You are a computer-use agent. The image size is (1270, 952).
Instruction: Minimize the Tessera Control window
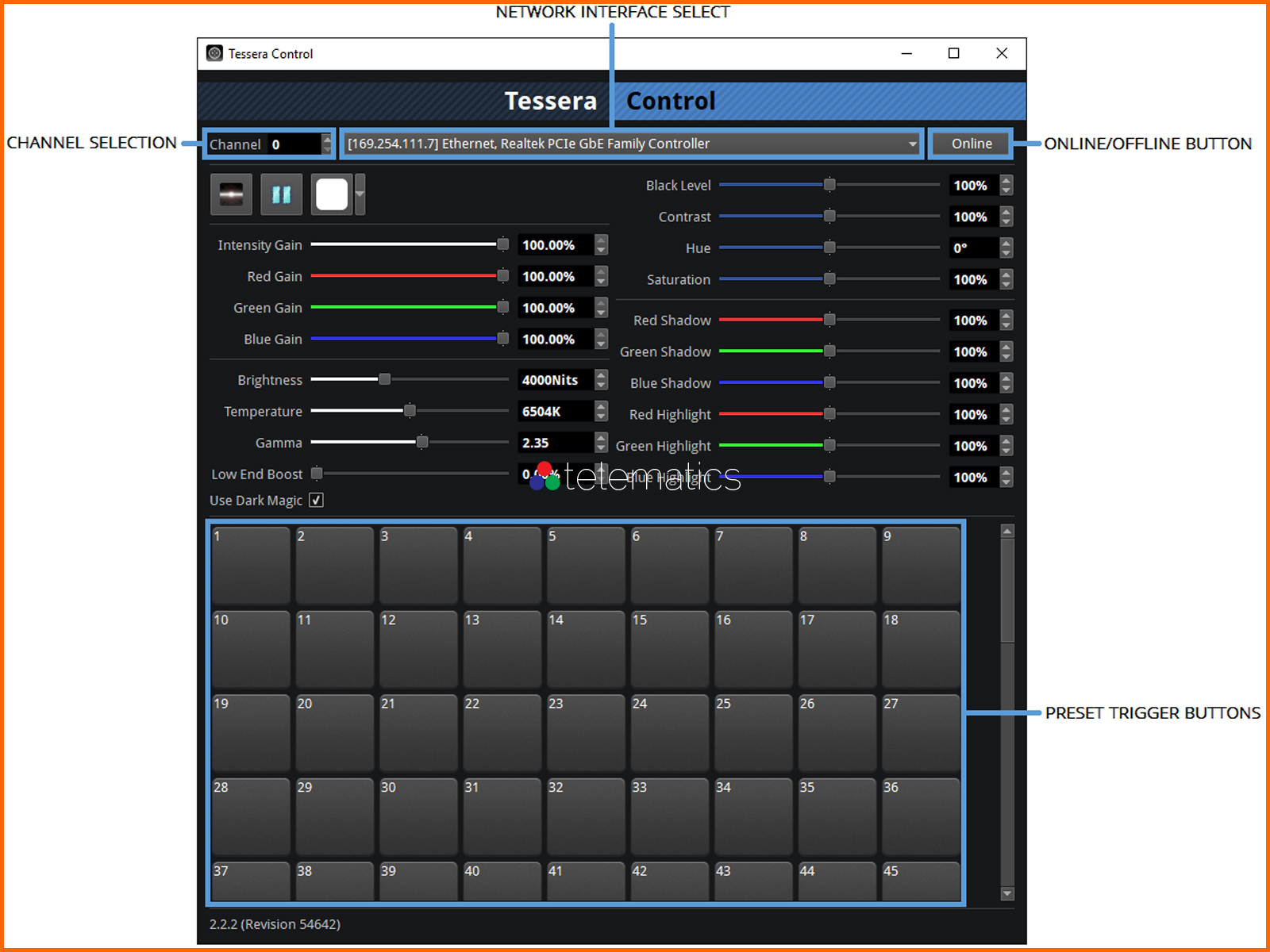coord(906,53)
